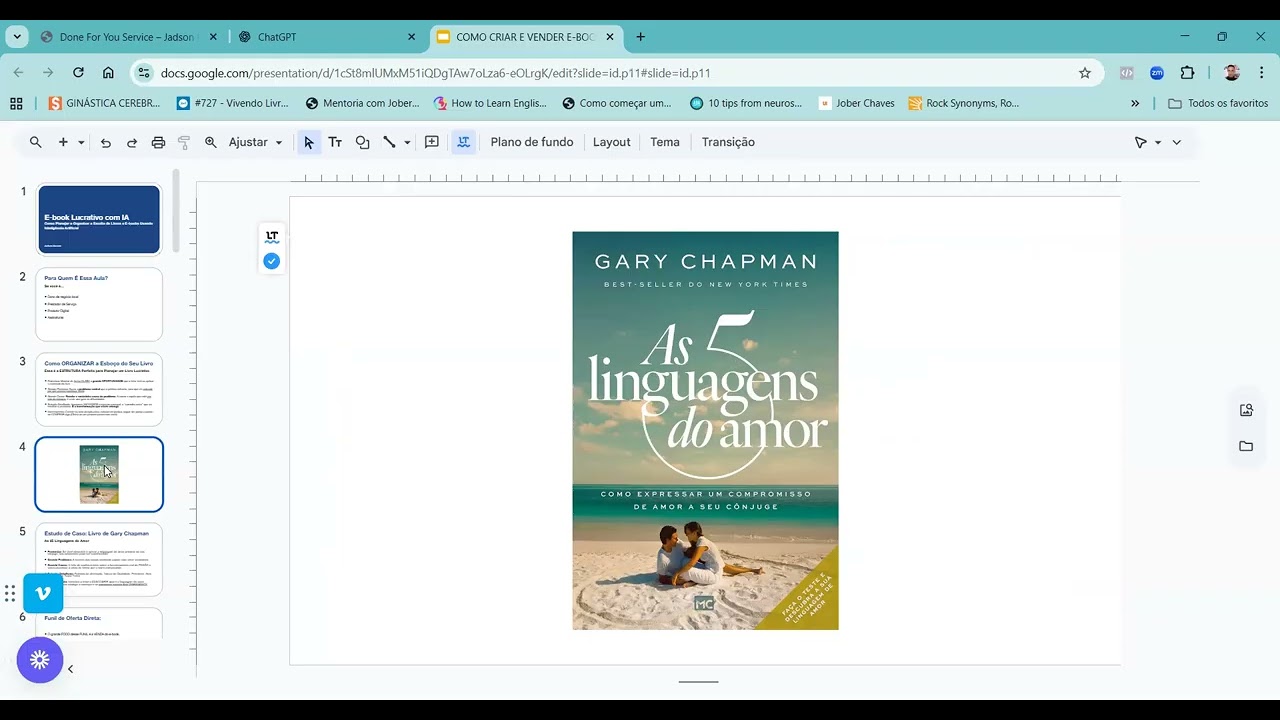Open the Rock Synonyms bookmark
Image resolution: width=1280 pixels, height=720 pixels.
964,103
